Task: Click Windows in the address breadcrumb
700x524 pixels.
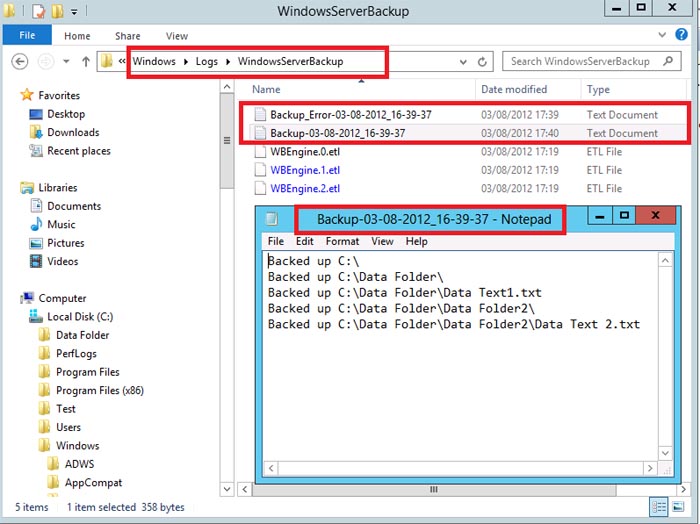Action: coord(154,61)
